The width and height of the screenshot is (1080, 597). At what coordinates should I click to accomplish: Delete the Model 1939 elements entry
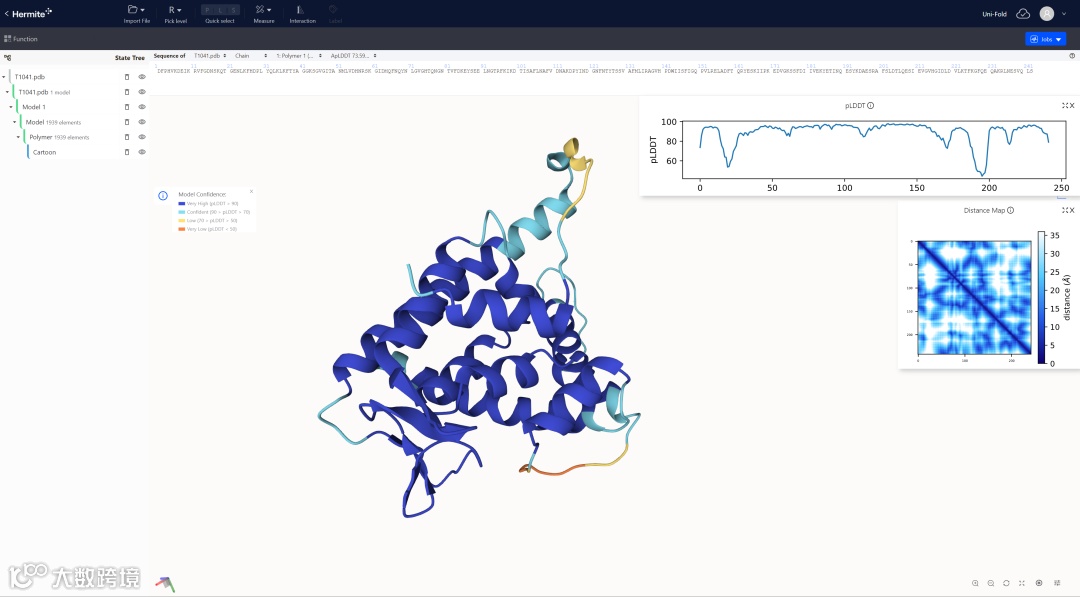point(127,123)
